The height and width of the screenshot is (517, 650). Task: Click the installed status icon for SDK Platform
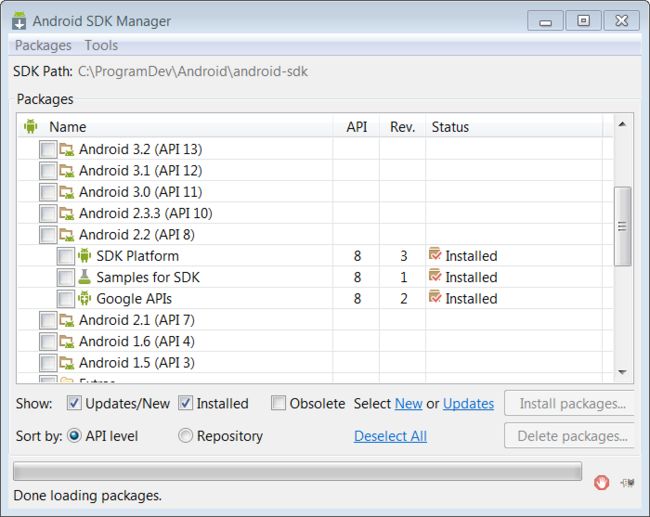coord(435,254)
